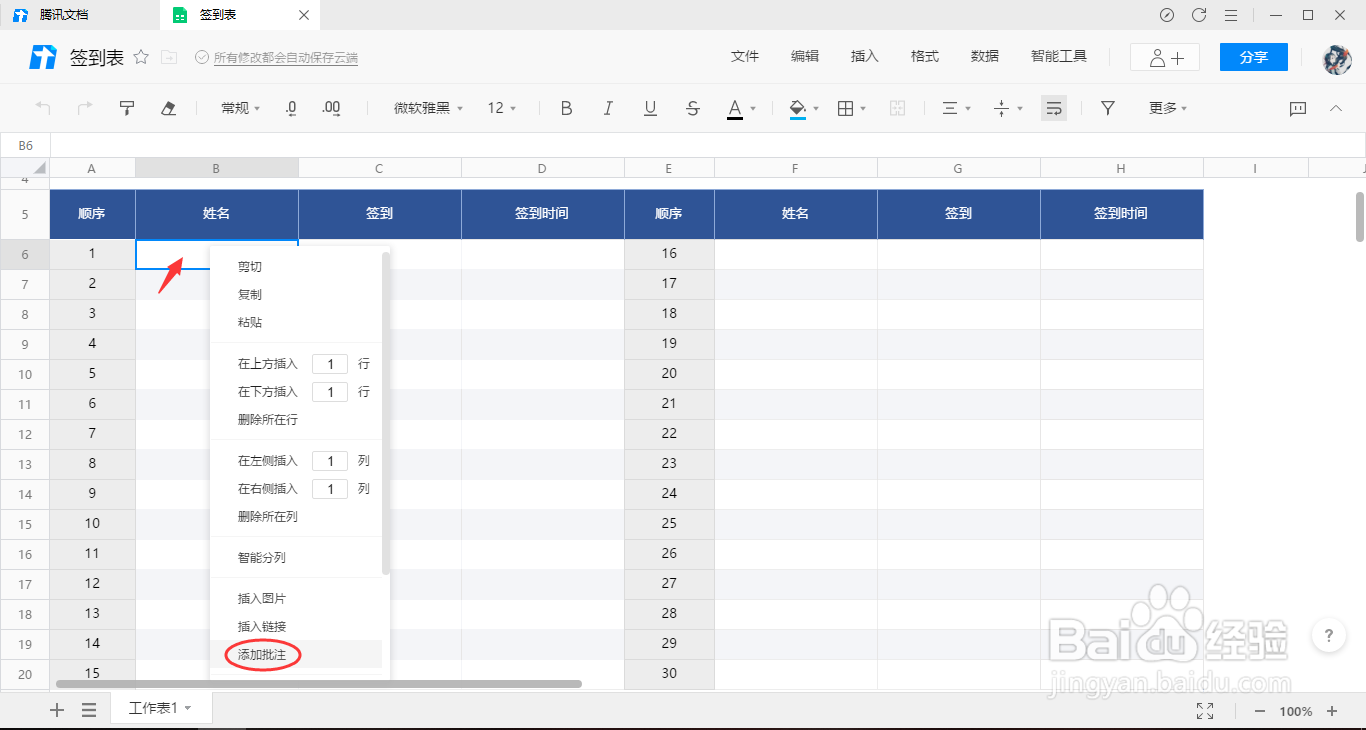Click the fill color bucket icon
Image resolution: width=1366 pixels, height=730 pixels.
click(x=798, y=108)
